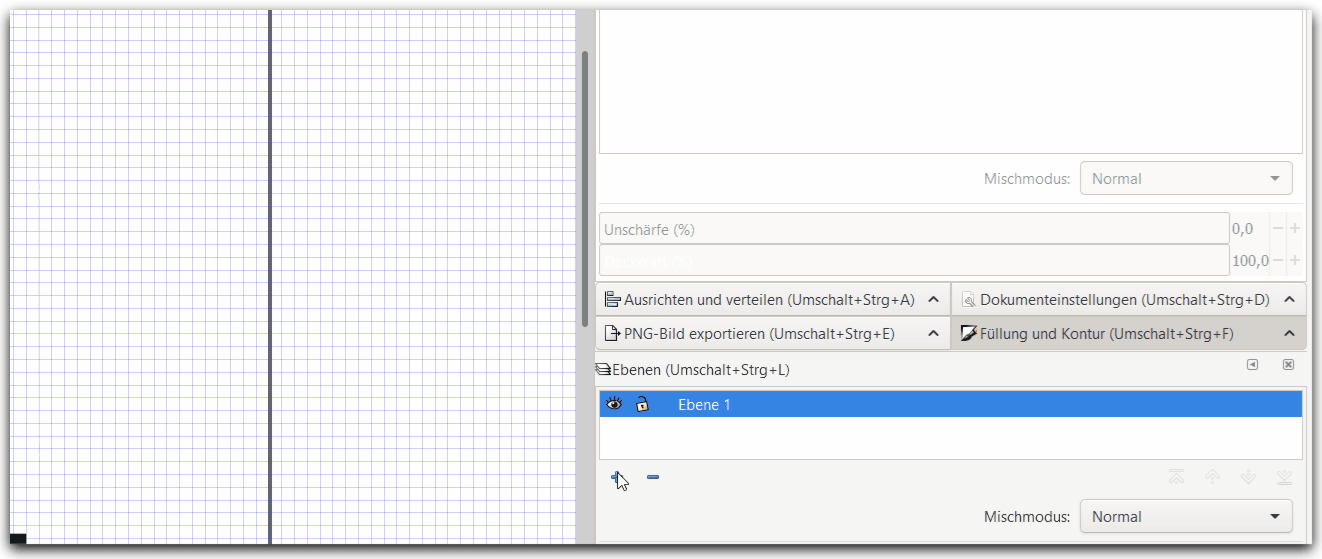Open the Mischmodus dropdown in layers panel
The width and height of the screenshot is (1322, 559).
pyautogui.click(x=1186, y=517)
